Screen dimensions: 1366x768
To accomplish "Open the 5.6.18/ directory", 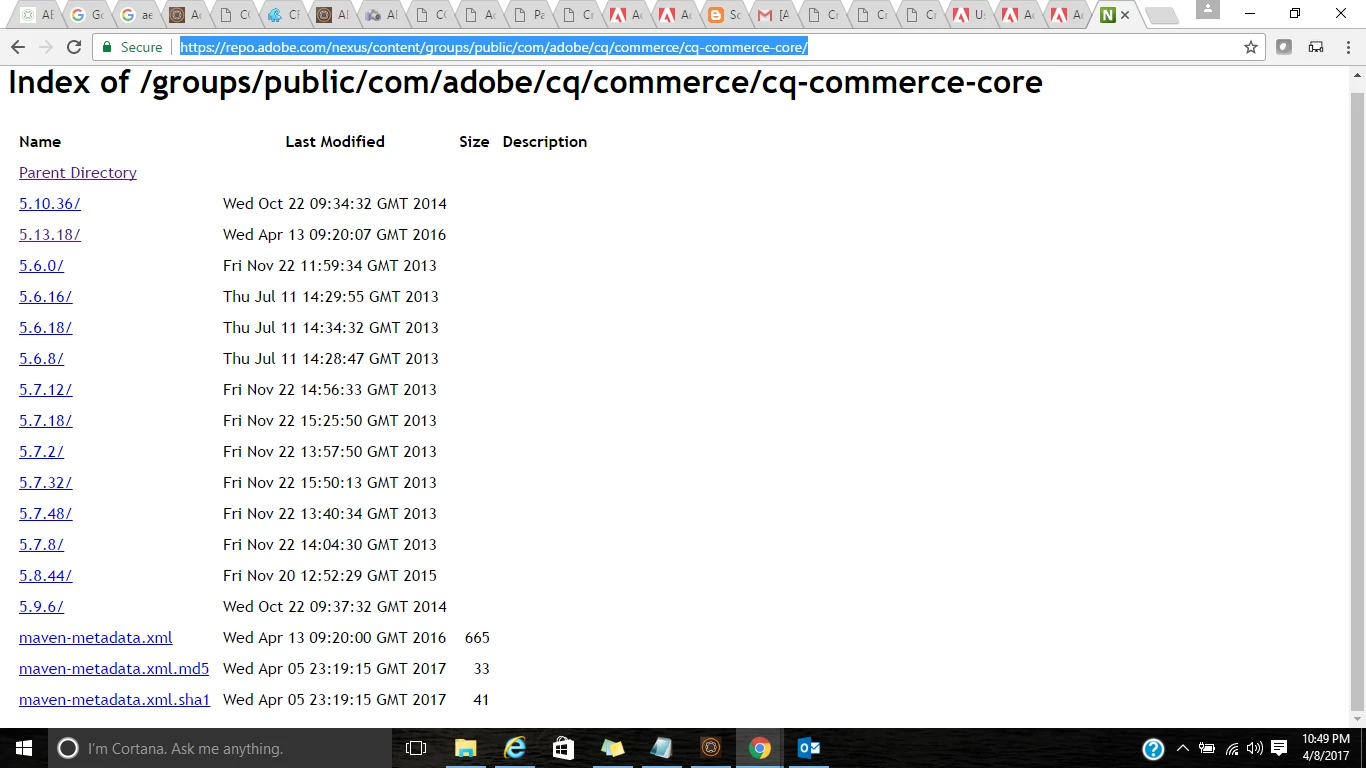I will [x=46, y=328].
